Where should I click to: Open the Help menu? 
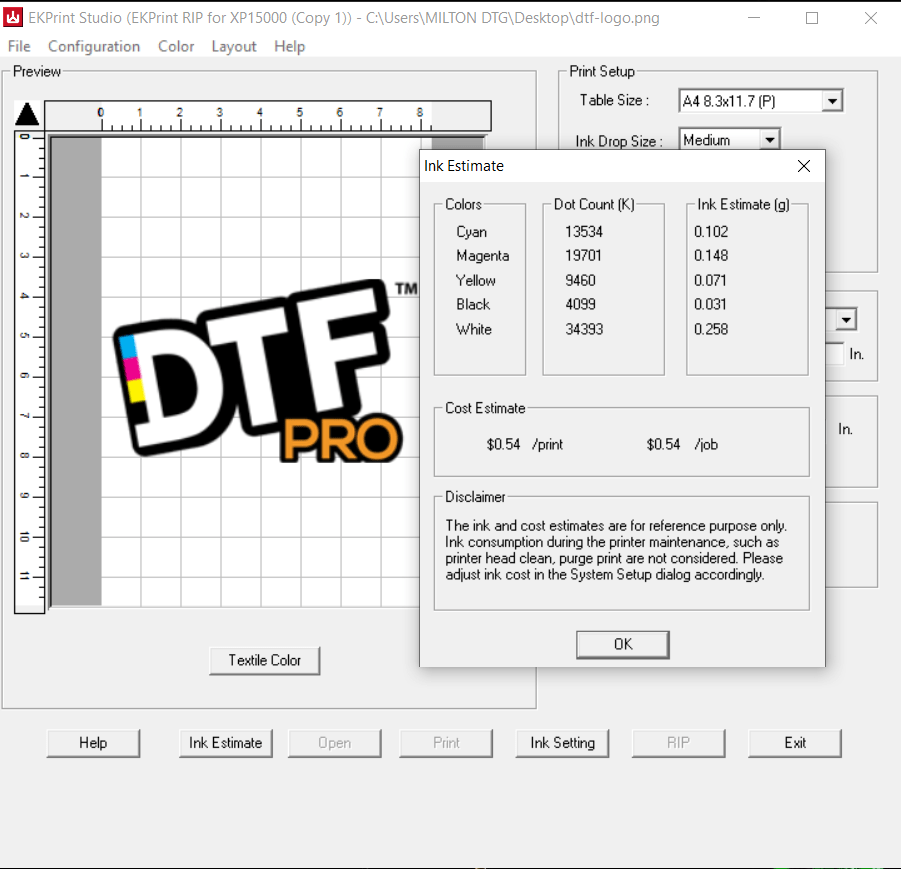[x=289, y=46]
